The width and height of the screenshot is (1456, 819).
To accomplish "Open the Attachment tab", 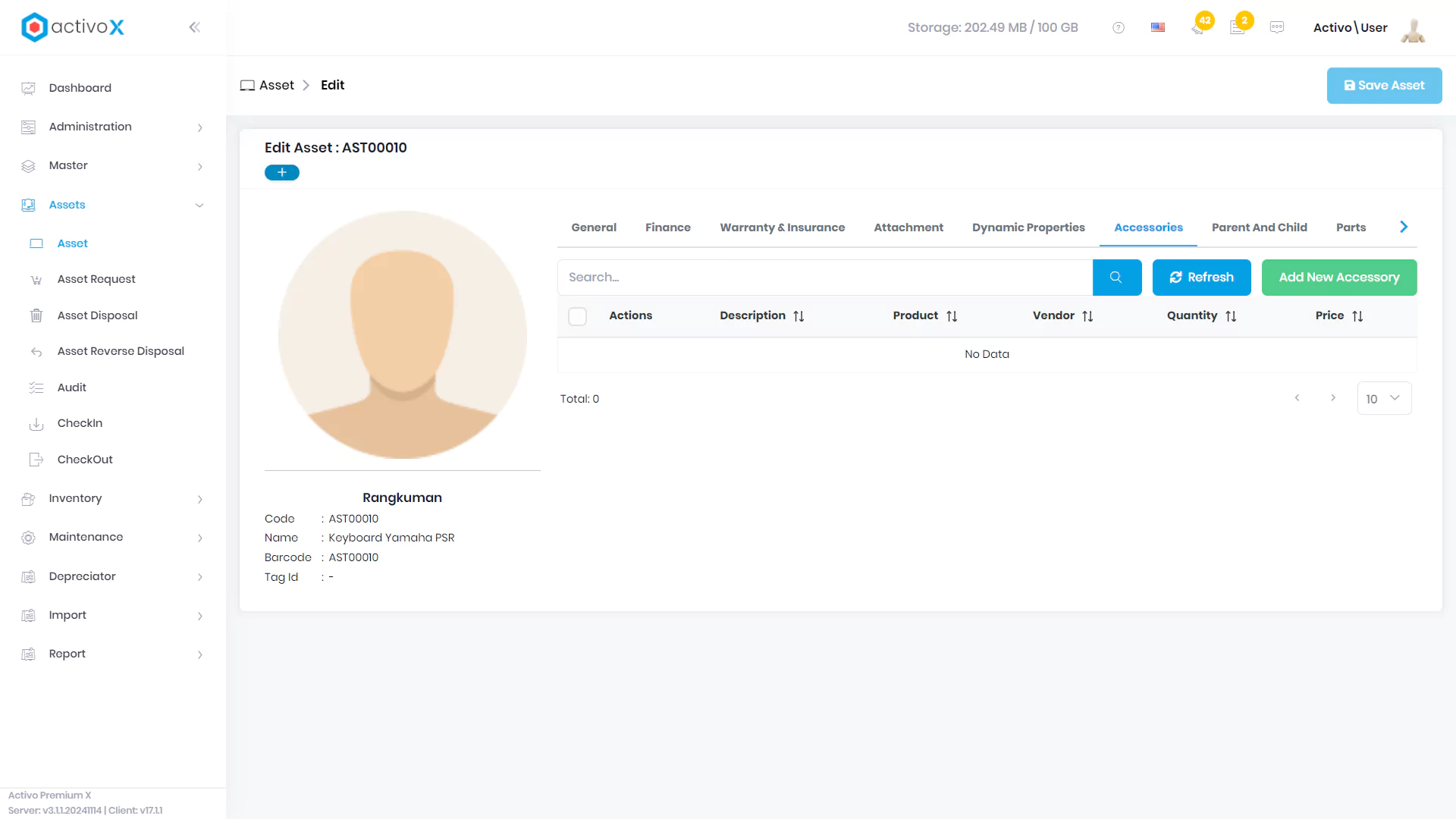I will (x=908, y=227).
